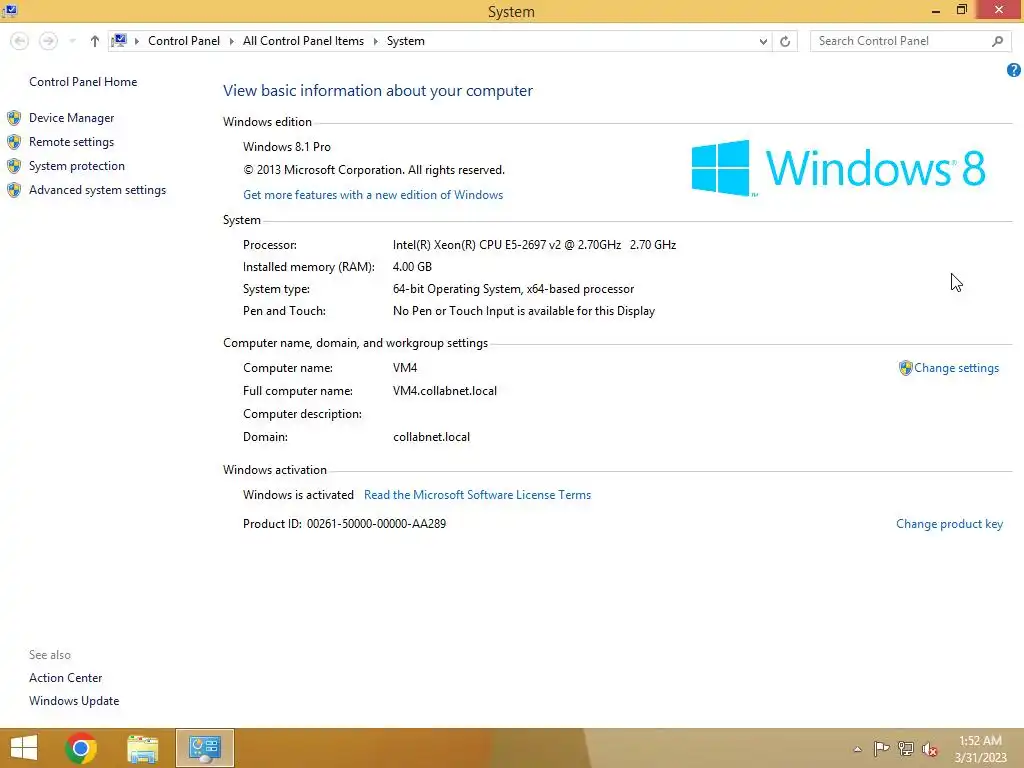
Task: Expand chevron after All Control Panel Items
Action: point(376,41)
